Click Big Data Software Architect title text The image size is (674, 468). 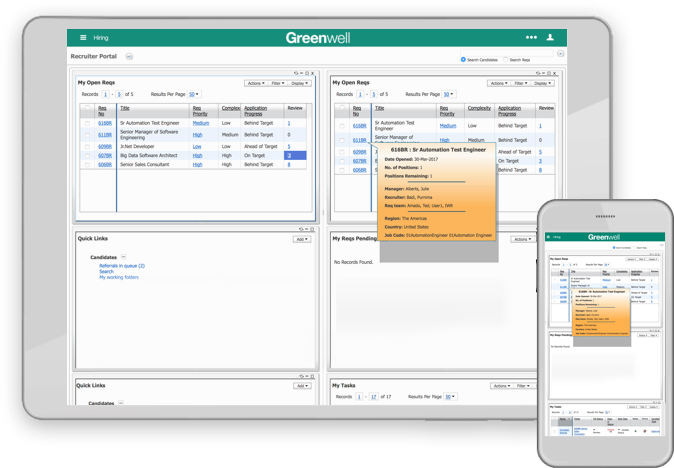coord(149,156)
